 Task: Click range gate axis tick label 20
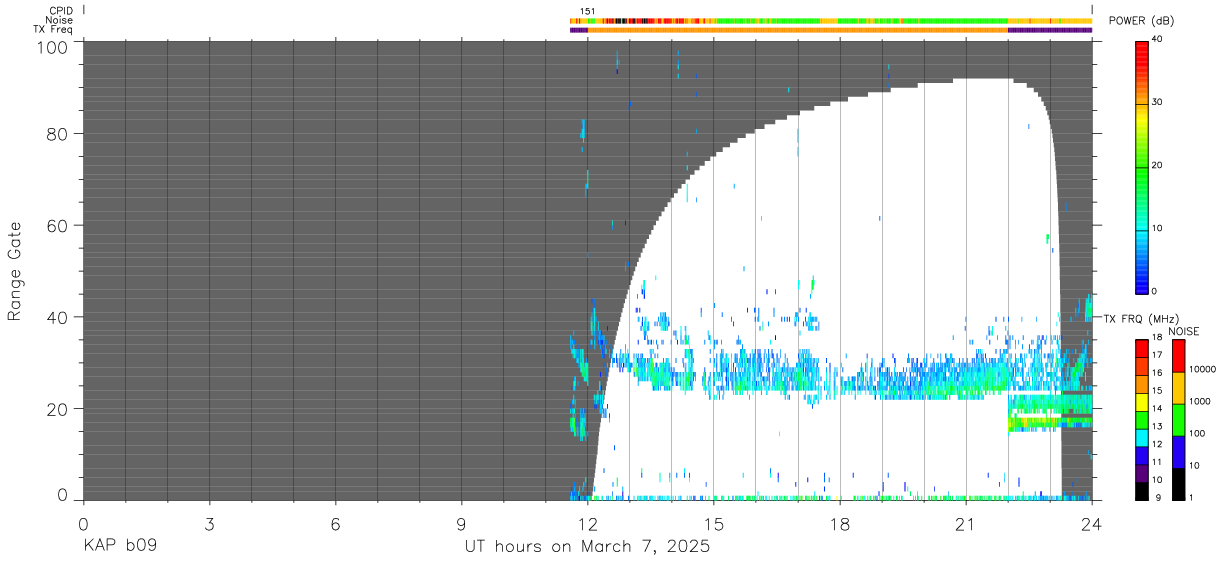click(x=58, y=409)
